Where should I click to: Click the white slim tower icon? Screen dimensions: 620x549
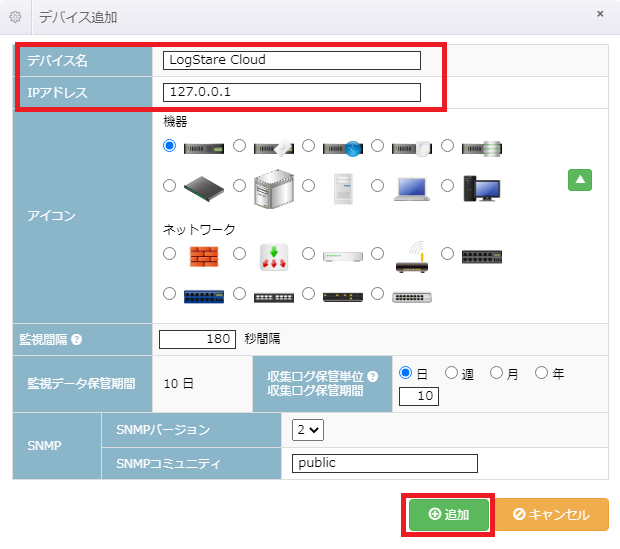[x=343, y=189]
